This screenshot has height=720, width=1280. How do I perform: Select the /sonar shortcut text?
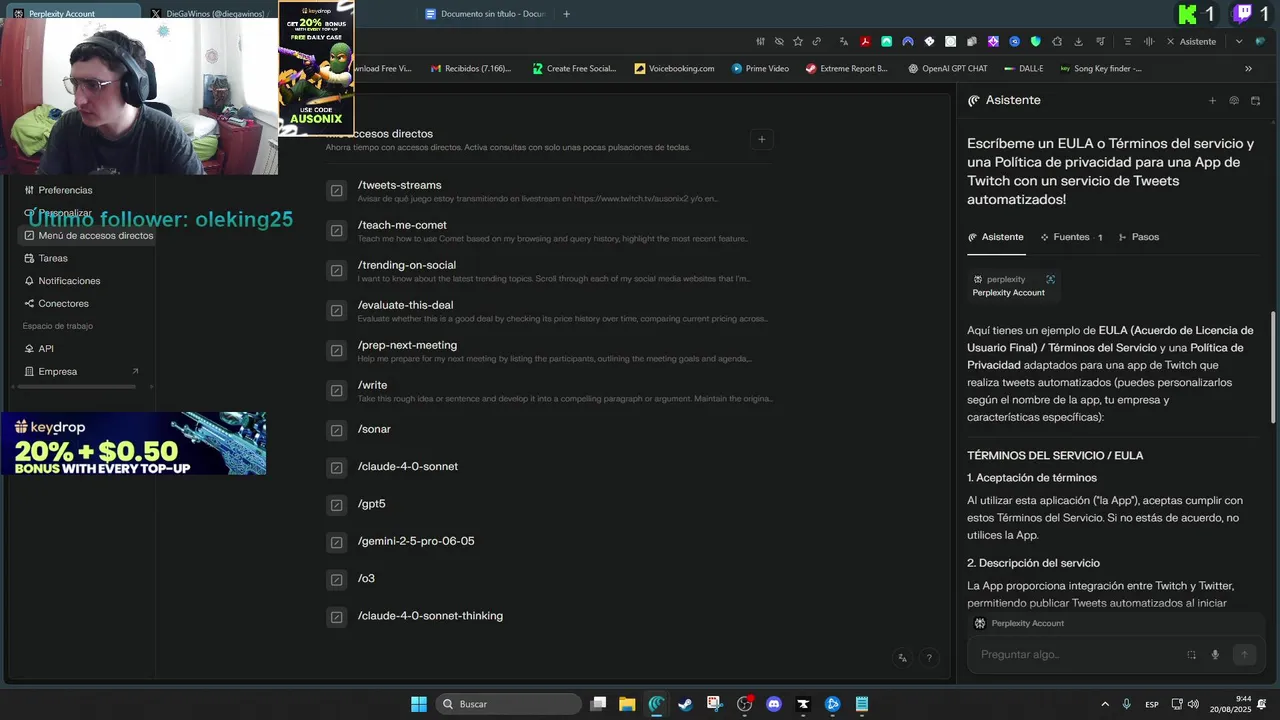(374, 429)
